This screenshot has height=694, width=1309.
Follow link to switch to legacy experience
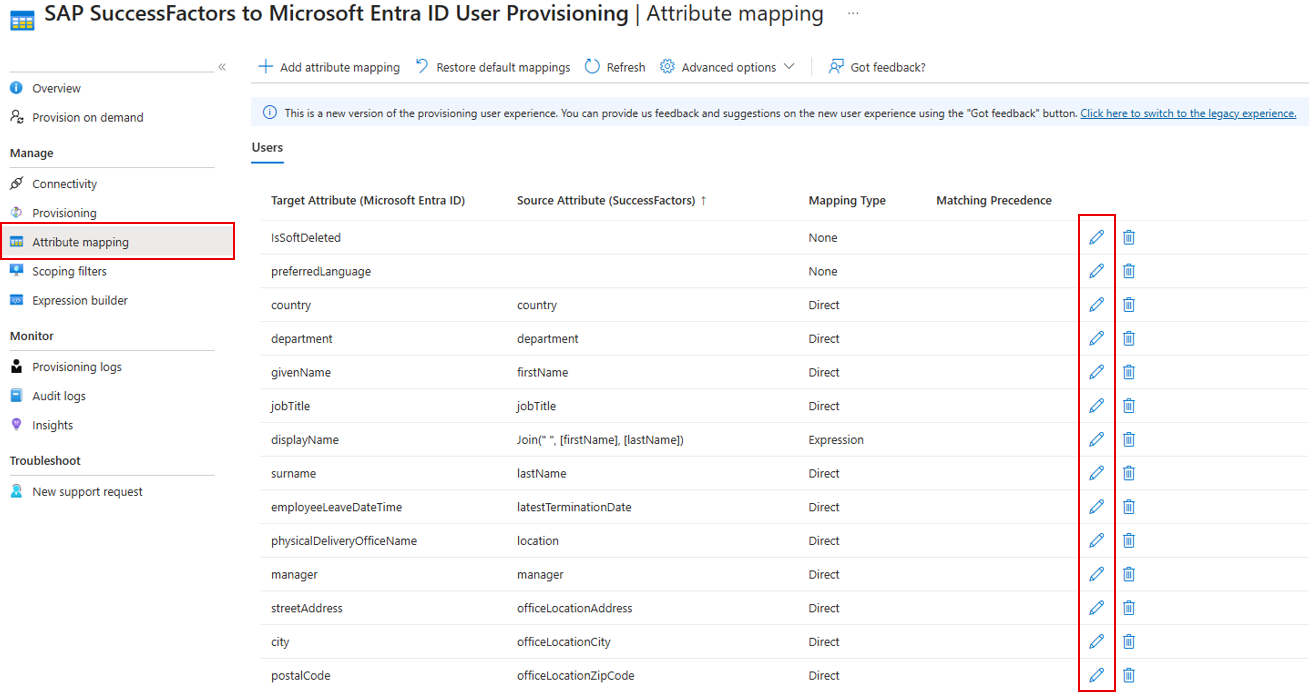1188,113
